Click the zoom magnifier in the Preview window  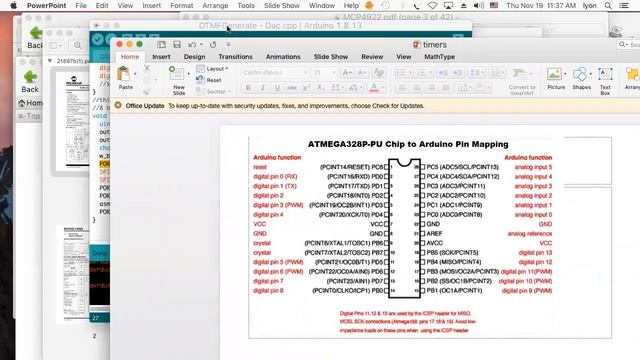[78, 45]
